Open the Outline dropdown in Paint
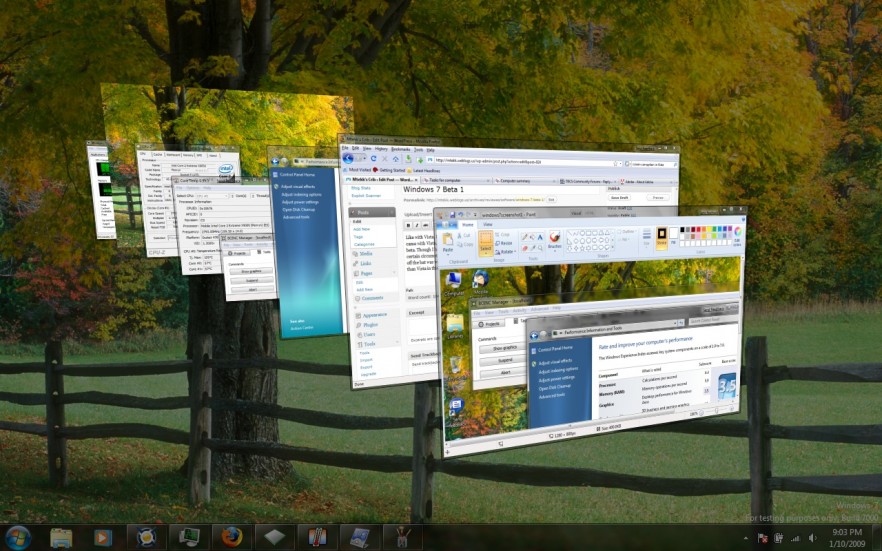This screenshot has height=551, width=882. point(627,232)
